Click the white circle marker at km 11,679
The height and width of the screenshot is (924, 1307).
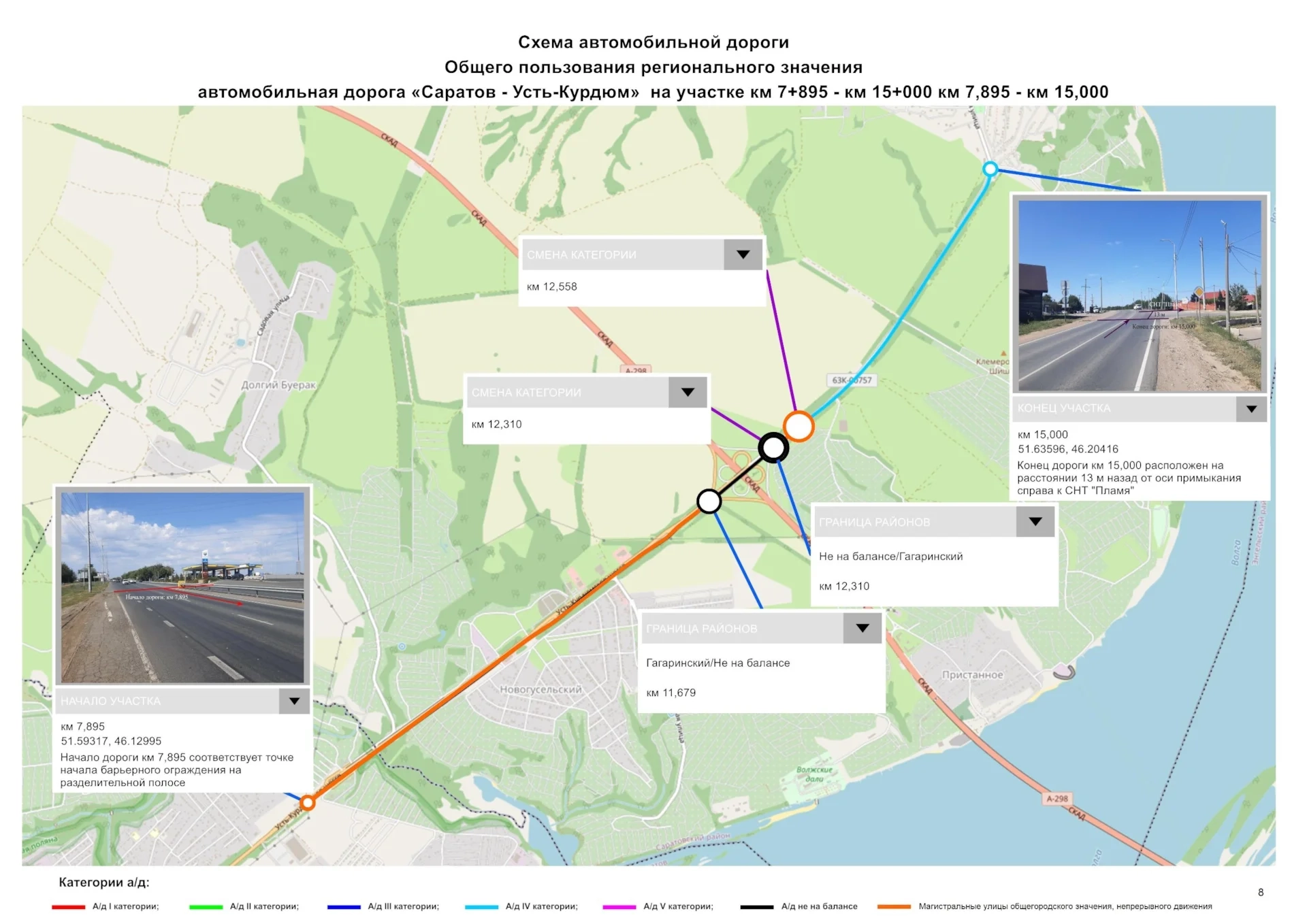(x=709, y=501)
